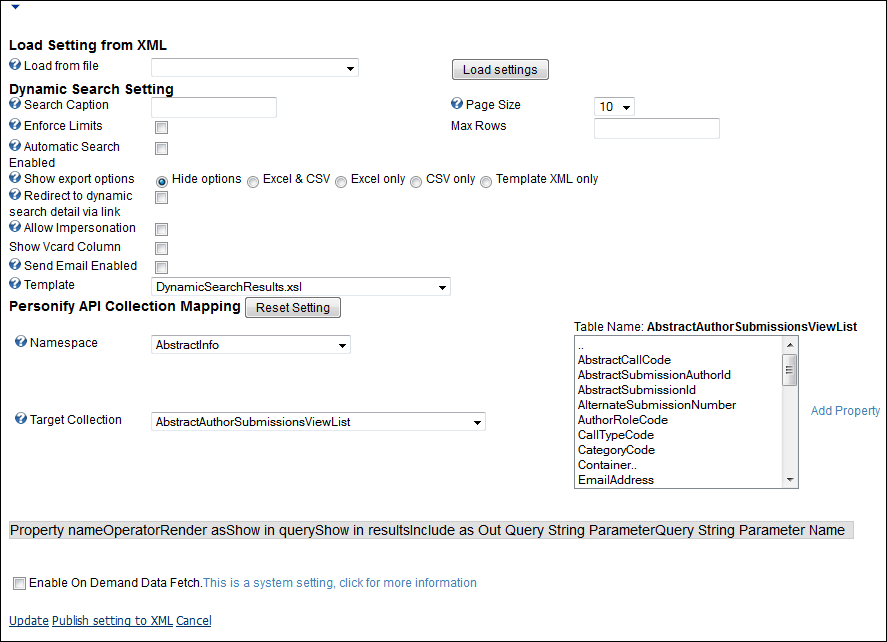887x642 pixels.
Task: Click help icon beside Search Caption
Action: [x=15, y=104]
